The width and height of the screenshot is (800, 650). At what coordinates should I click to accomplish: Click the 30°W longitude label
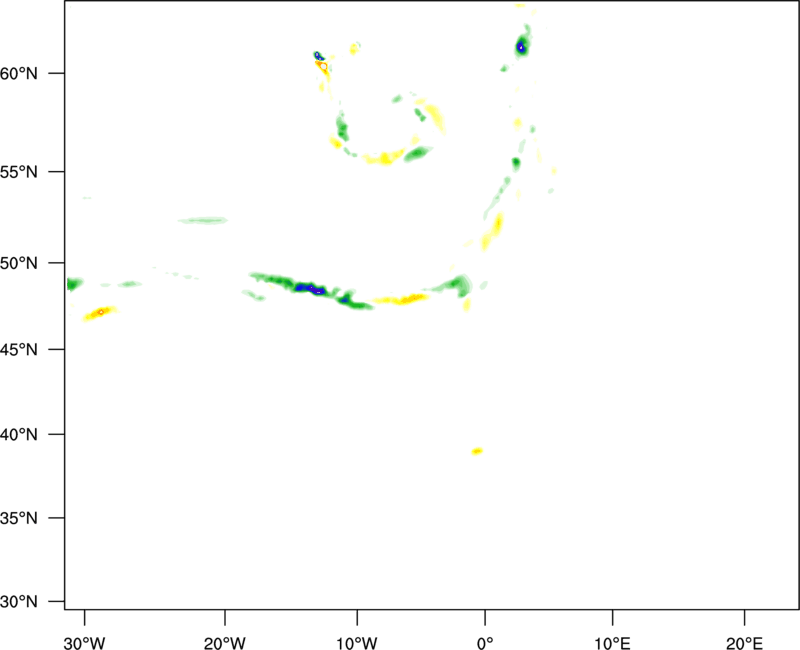pyautogui.click(x=84, y=643)
